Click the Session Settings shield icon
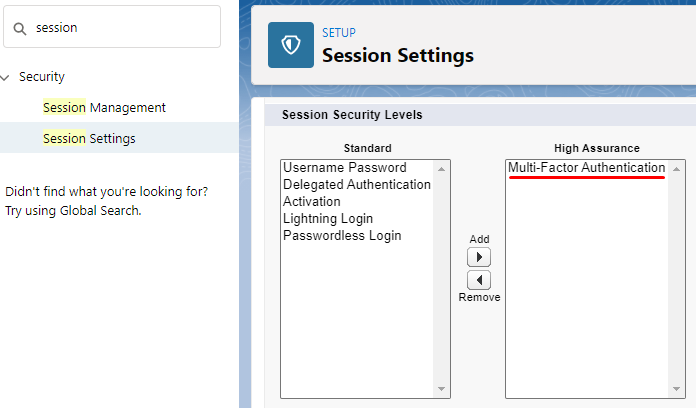 [291, 45]
